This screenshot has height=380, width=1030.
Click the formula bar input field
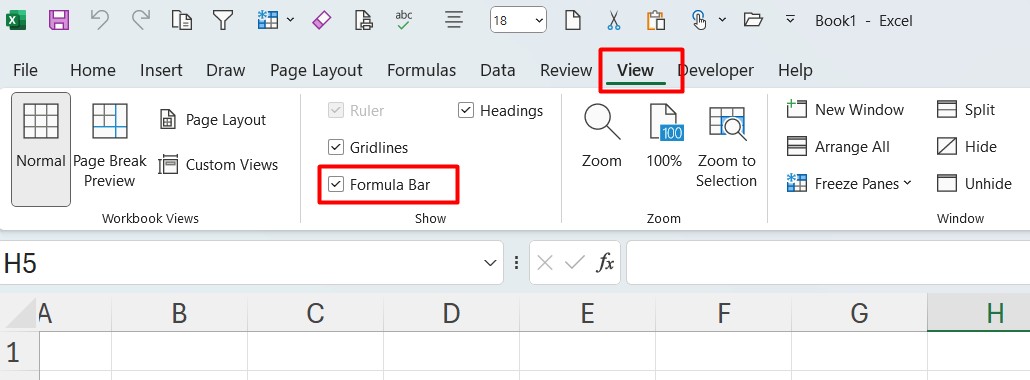pos(828,263)
